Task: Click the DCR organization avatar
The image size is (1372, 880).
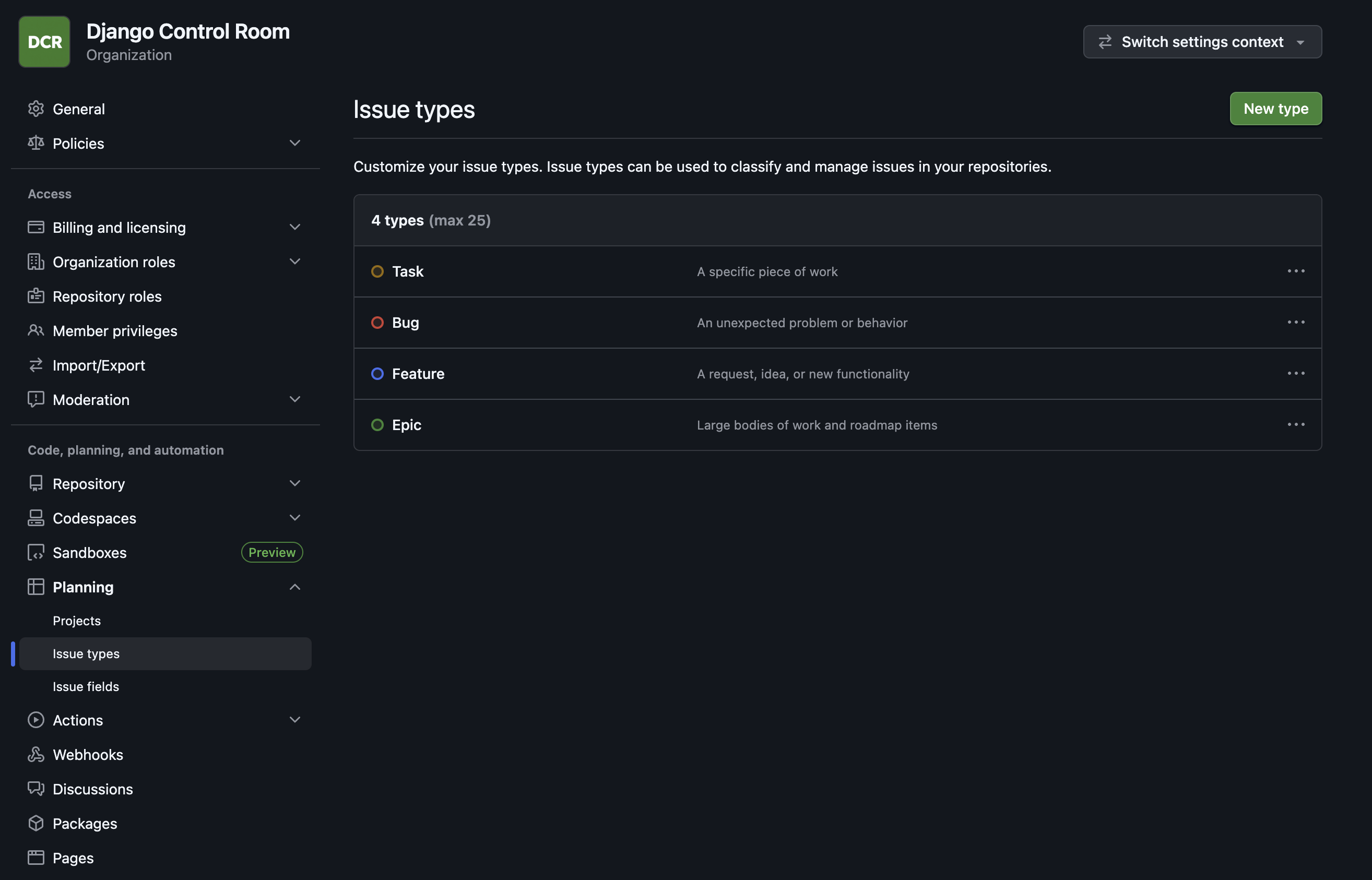Action: 44,42
